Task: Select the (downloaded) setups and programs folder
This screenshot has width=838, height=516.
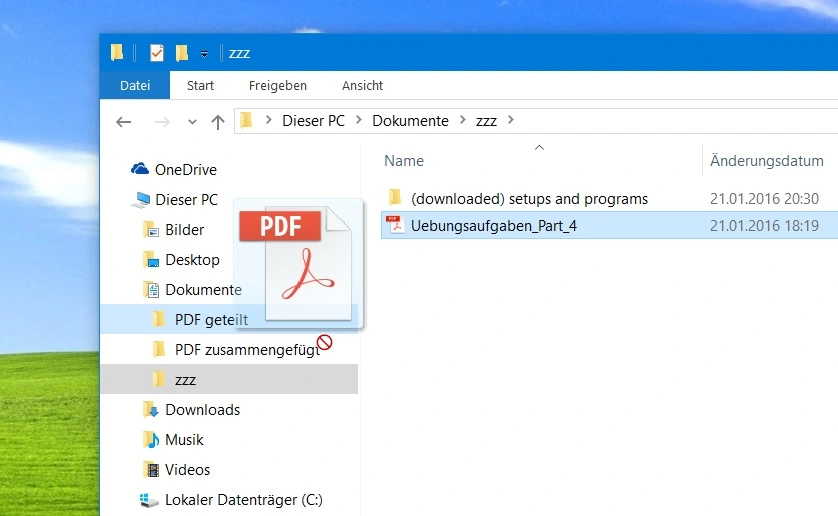Action: click(529, 199)
